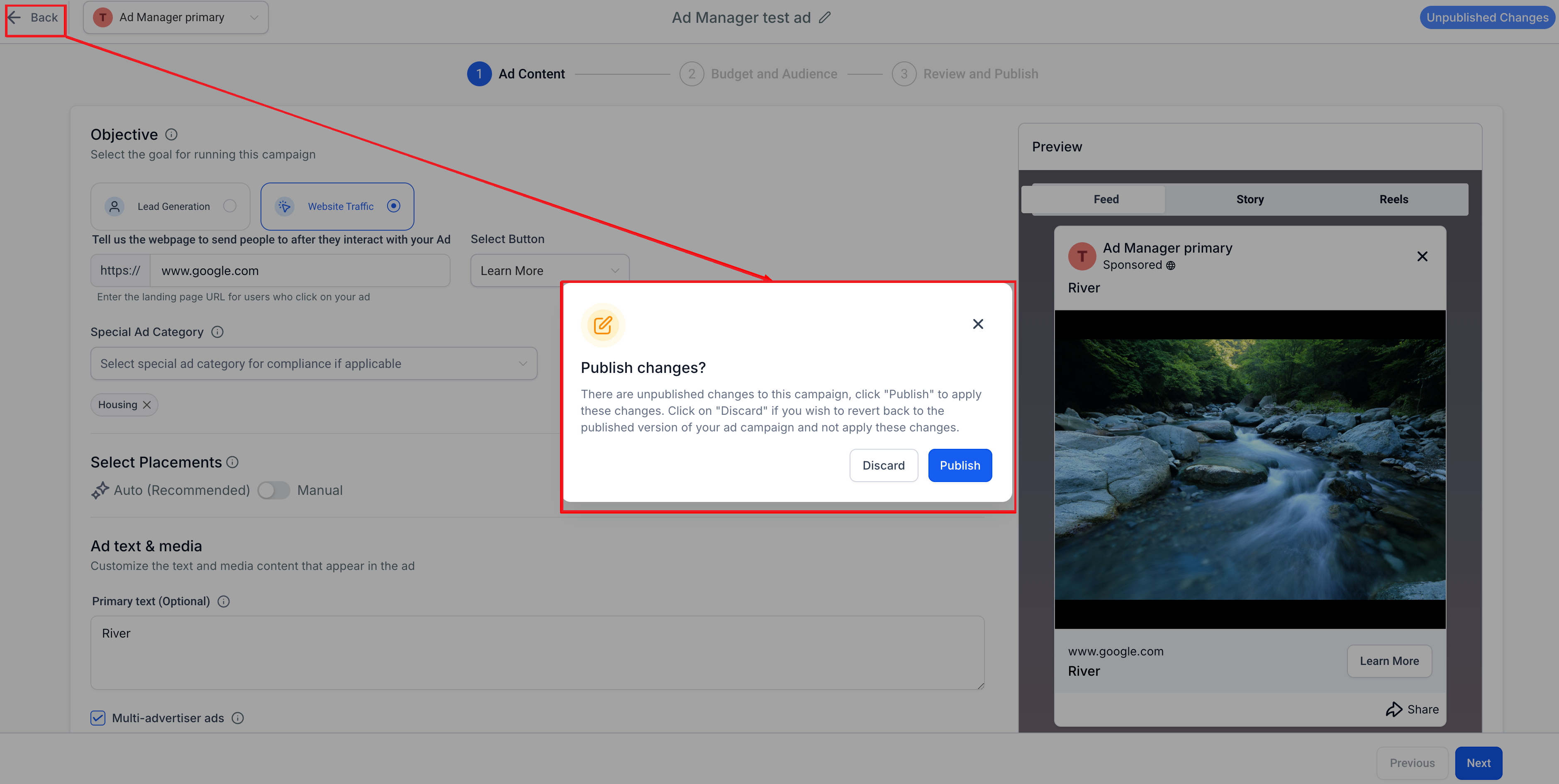The width and height of the screenshot is (1559, 784).
Task: Toggle placements from Auto to Manual
Action: 273,490
